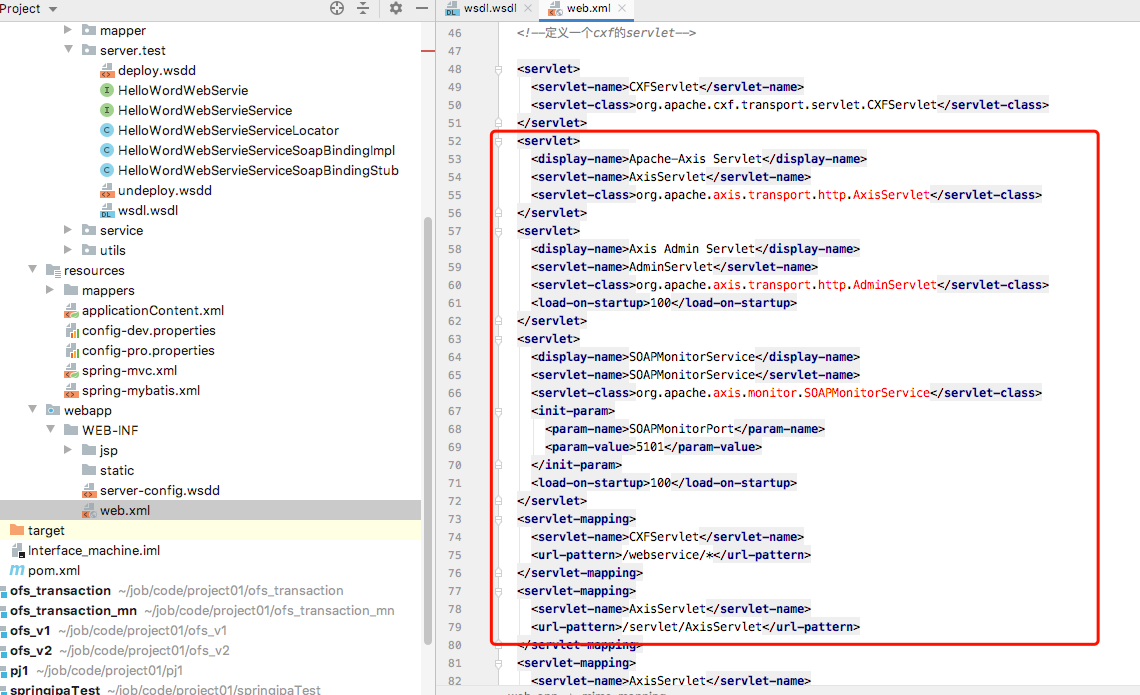Close the wsdl.wsdl tab

528,8
